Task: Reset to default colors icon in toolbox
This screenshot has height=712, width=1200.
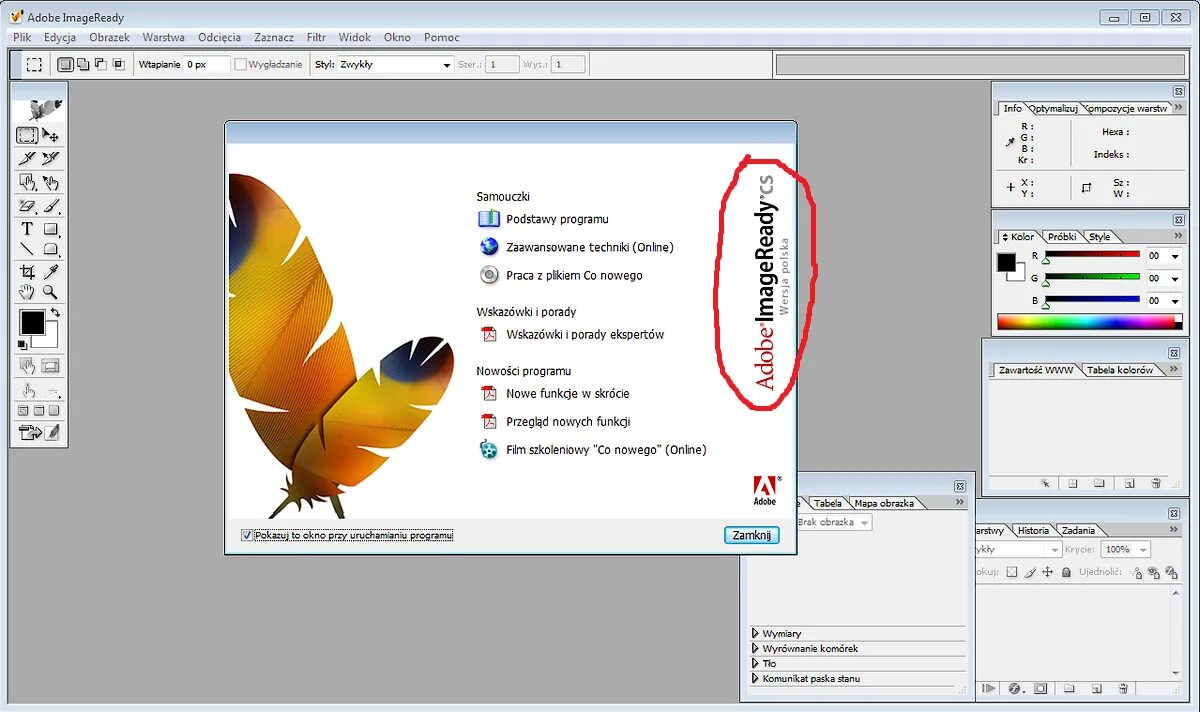Action: (x=21, y=344)
